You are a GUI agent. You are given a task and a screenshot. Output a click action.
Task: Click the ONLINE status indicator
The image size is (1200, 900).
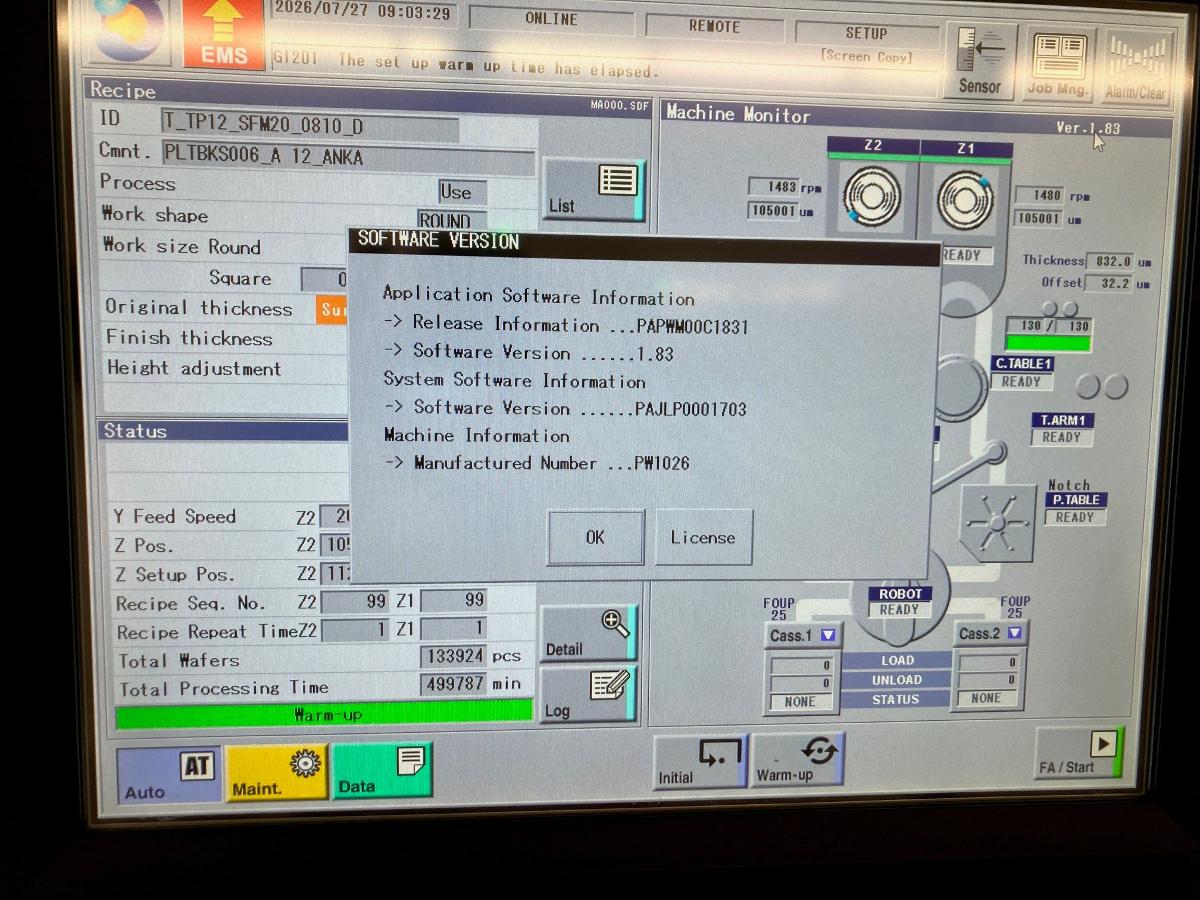point(551,19)
